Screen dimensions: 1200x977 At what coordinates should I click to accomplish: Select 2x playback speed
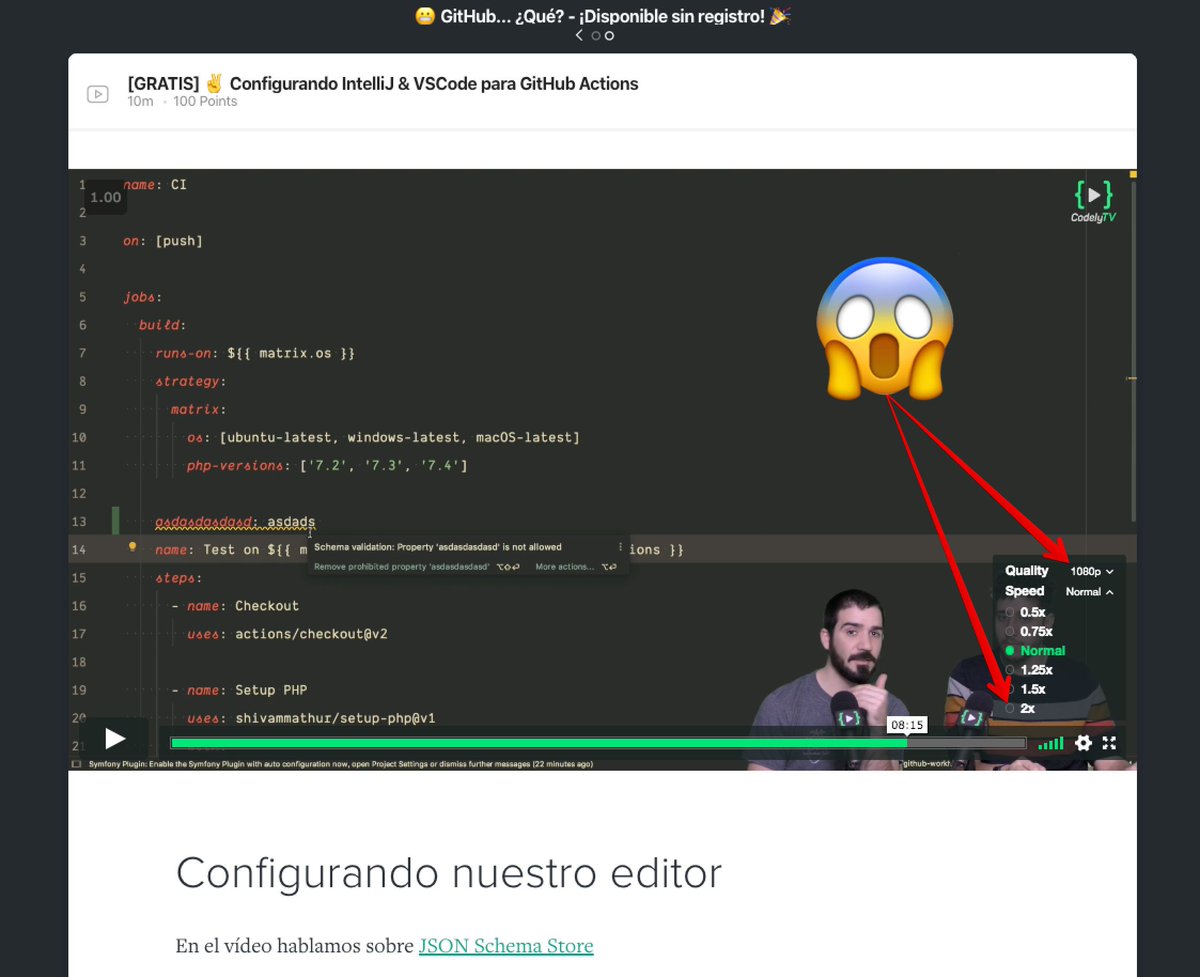[1021, 709]
